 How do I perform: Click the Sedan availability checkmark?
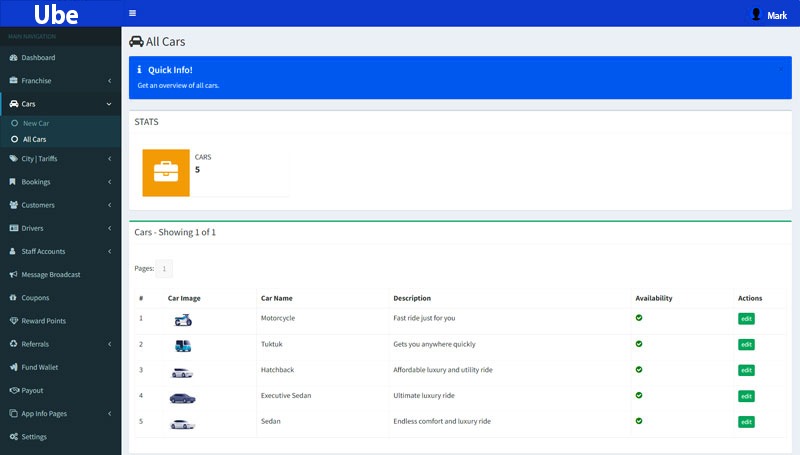pyautogui.click(x=639, y=421)
